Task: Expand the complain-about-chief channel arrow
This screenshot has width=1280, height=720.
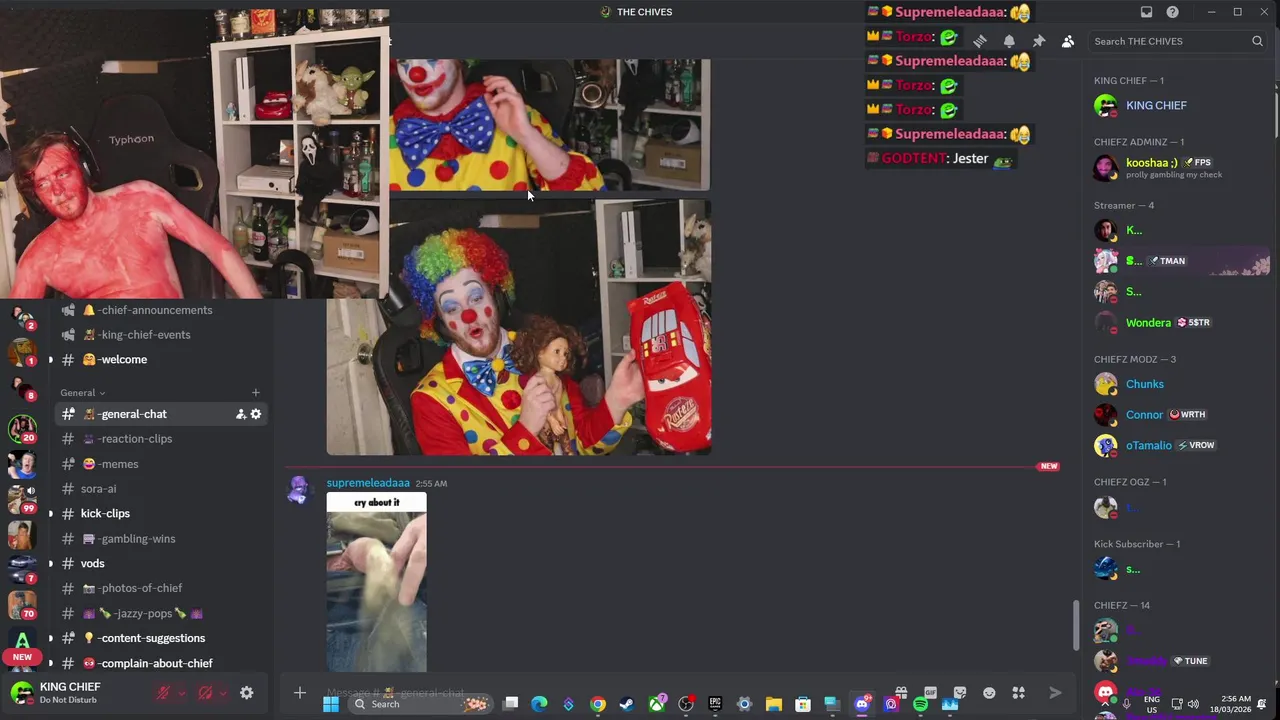Action: (51, 663)
